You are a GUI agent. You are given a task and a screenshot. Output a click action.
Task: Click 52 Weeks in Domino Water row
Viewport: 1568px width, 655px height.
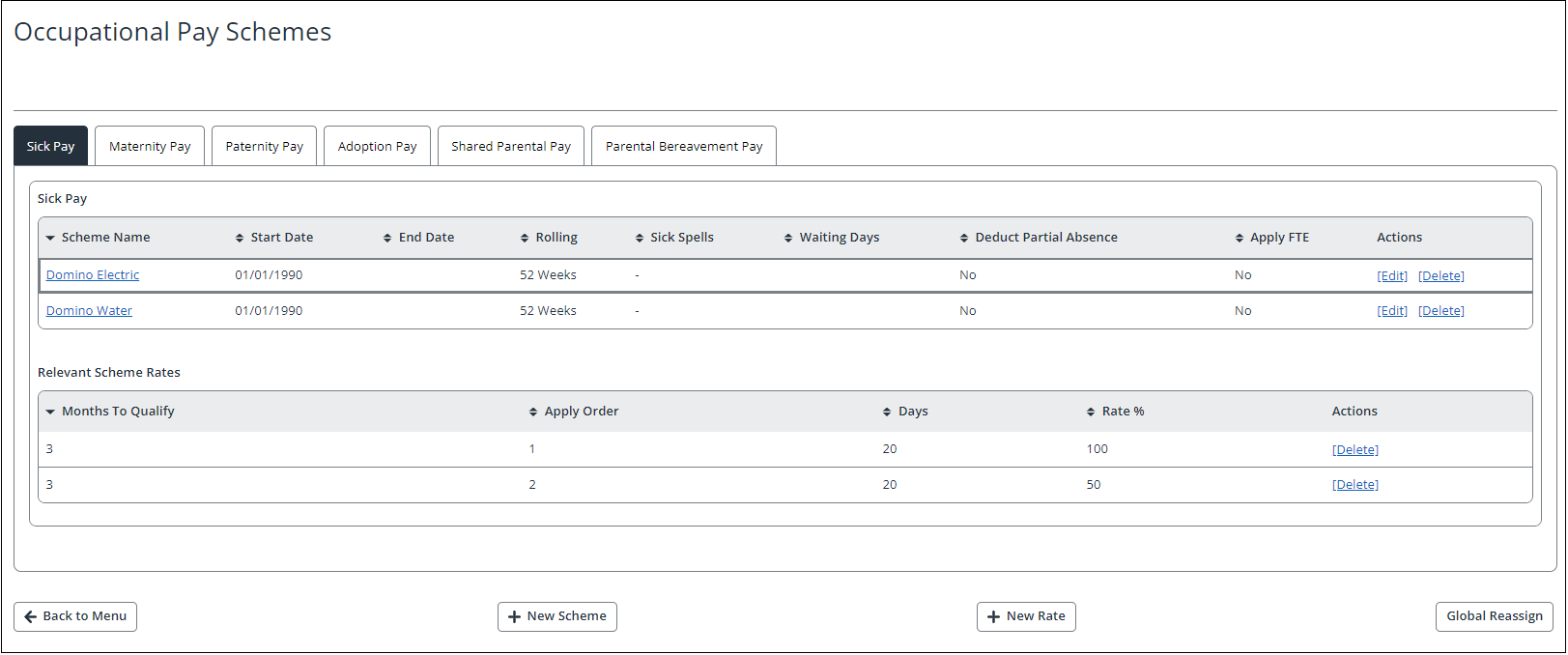coord(548,311)
